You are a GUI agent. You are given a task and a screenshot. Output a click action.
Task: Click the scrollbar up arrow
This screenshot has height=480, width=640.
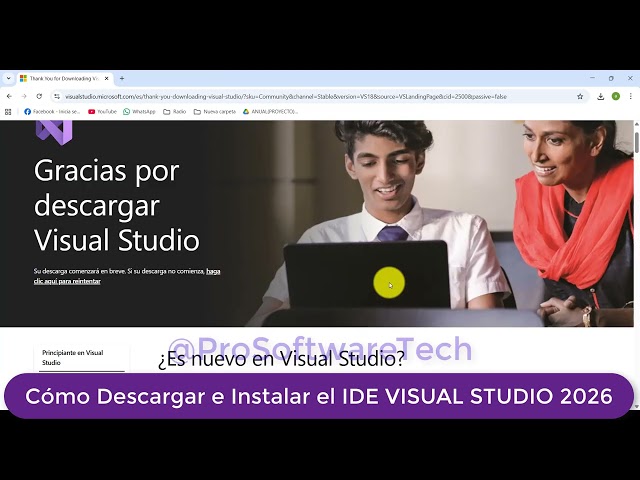636,124
